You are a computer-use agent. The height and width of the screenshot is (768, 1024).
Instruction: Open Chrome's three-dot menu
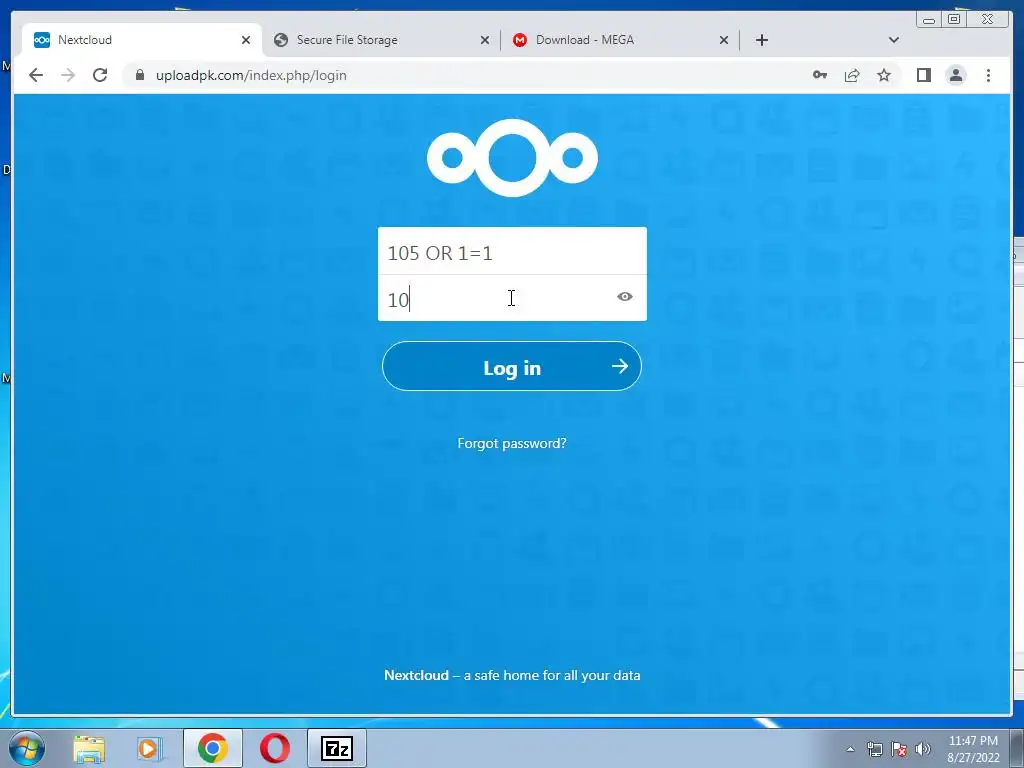tap(988, 75)
